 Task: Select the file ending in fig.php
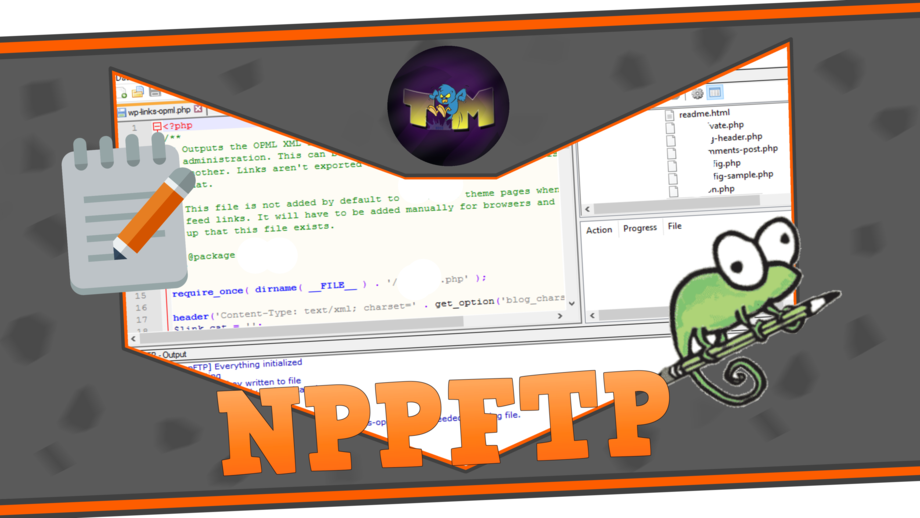coord(726,164)
